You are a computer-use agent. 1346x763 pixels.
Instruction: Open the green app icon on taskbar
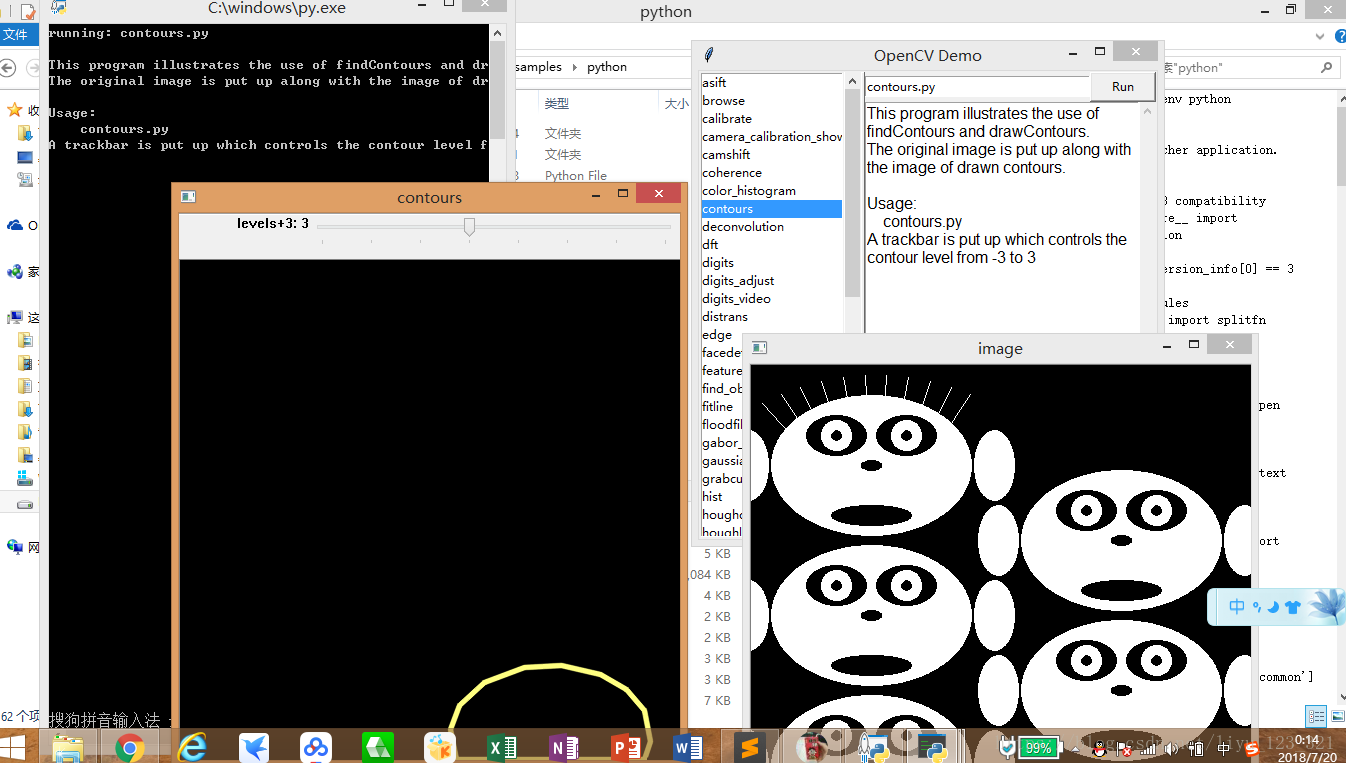[378, 747]
